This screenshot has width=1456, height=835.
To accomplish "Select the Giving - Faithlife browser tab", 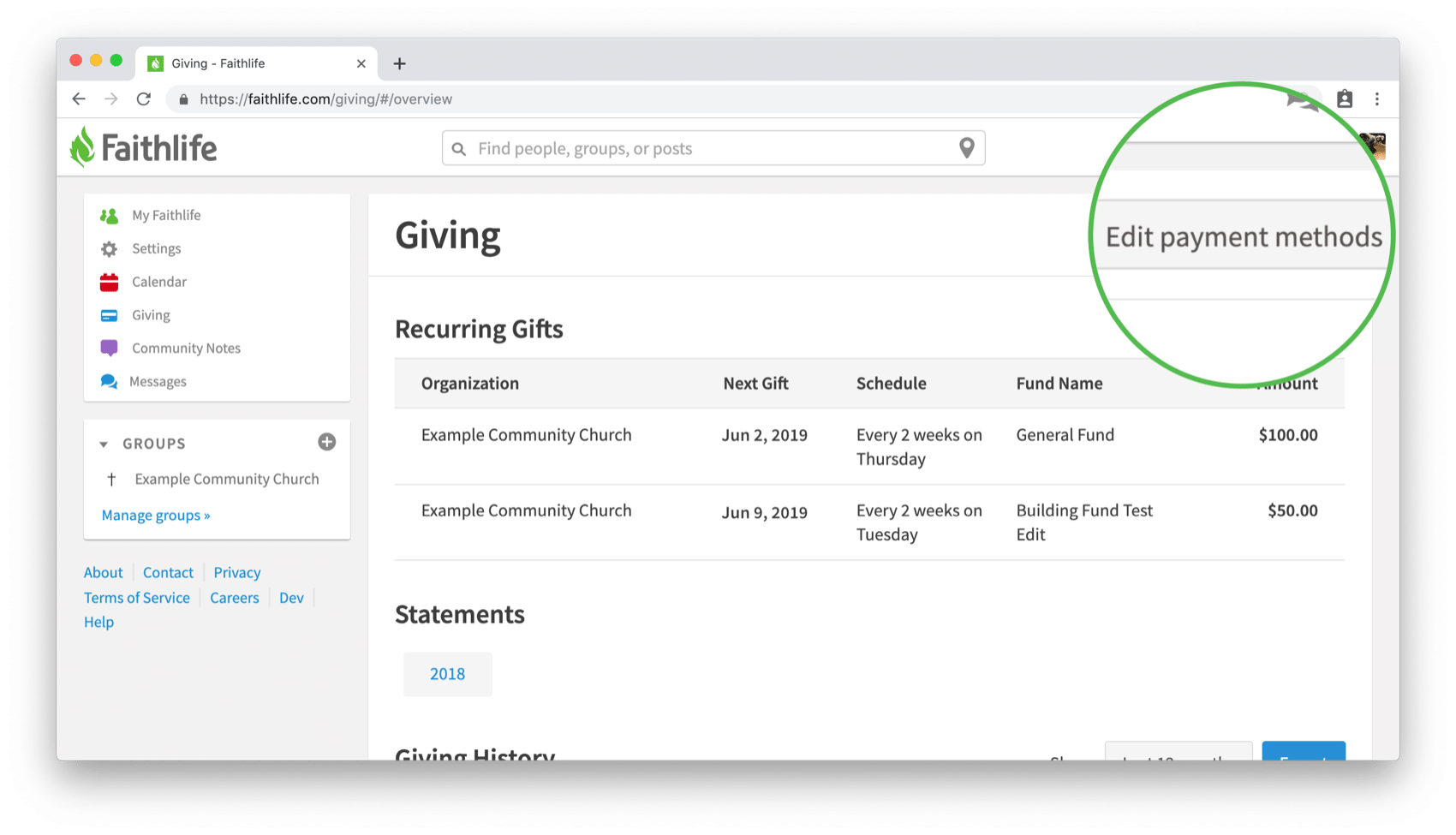I will (x=257, y=63).
